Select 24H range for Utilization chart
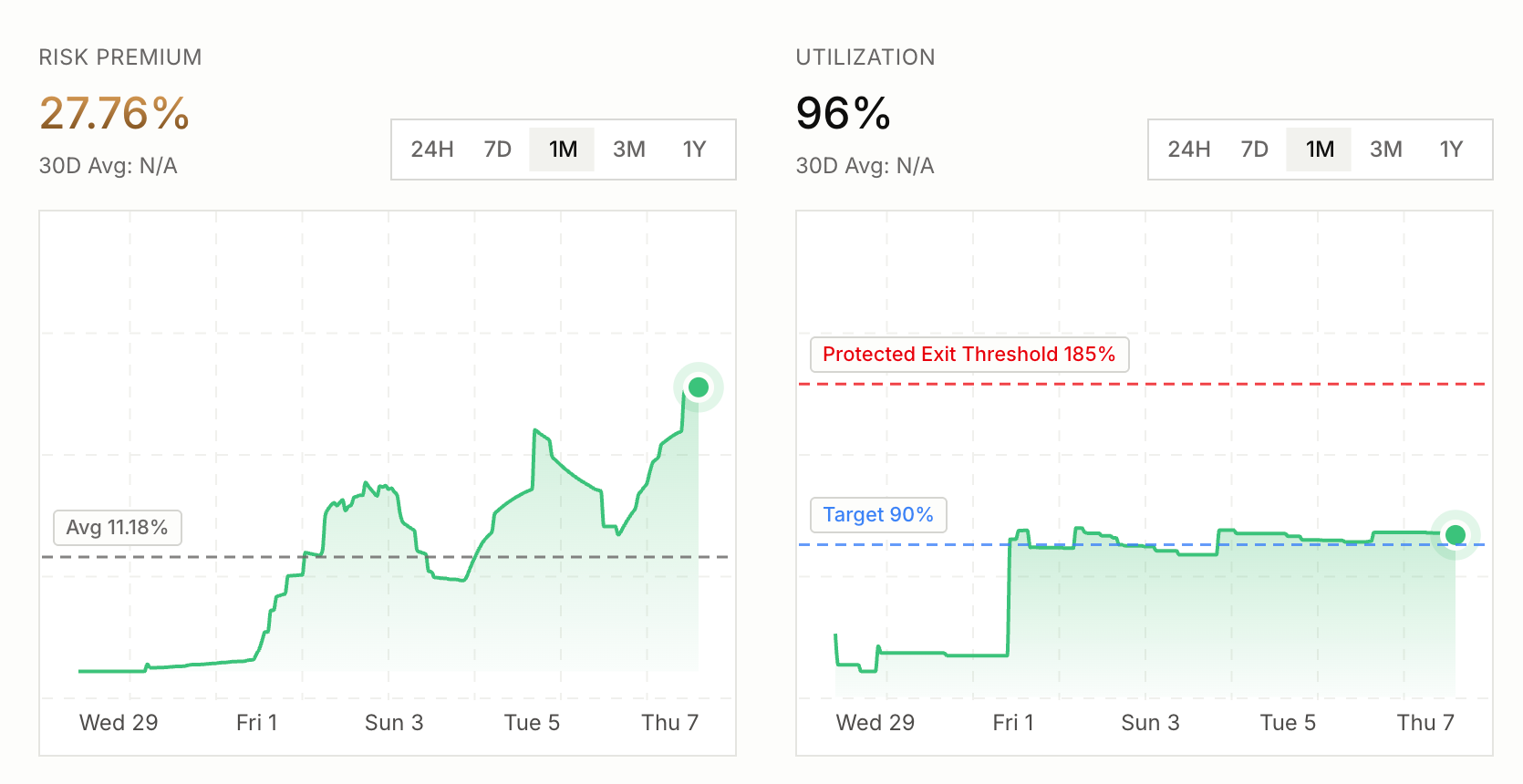Viewport: 1523px width, 784px height. pyautogui.click(x=1189, y=150)
